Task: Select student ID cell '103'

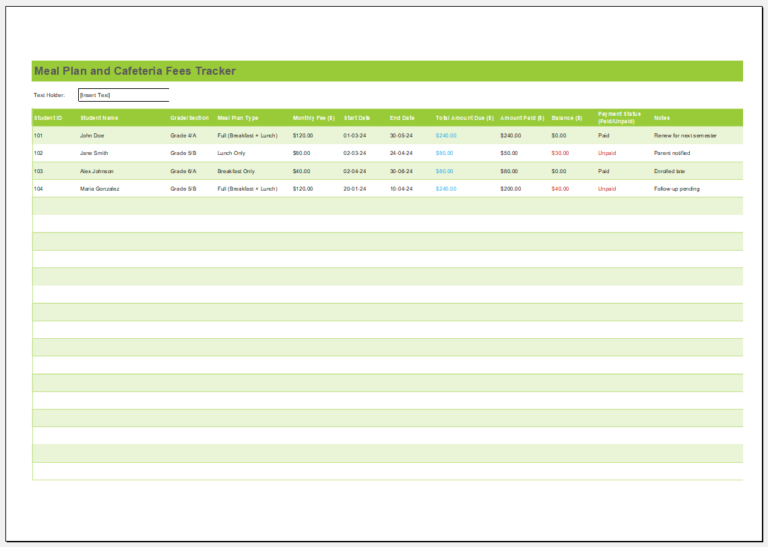Action: click(38, 171)
